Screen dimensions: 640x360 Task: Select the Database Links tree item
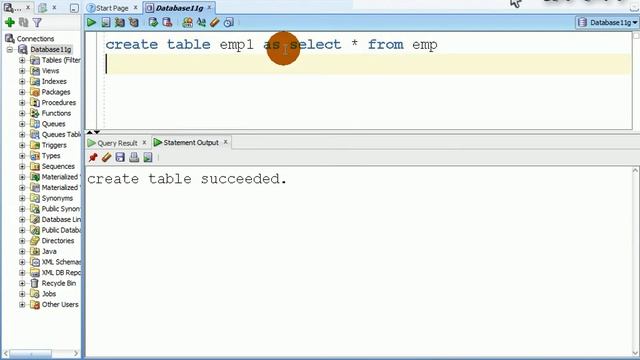click(x=61, y=219)
